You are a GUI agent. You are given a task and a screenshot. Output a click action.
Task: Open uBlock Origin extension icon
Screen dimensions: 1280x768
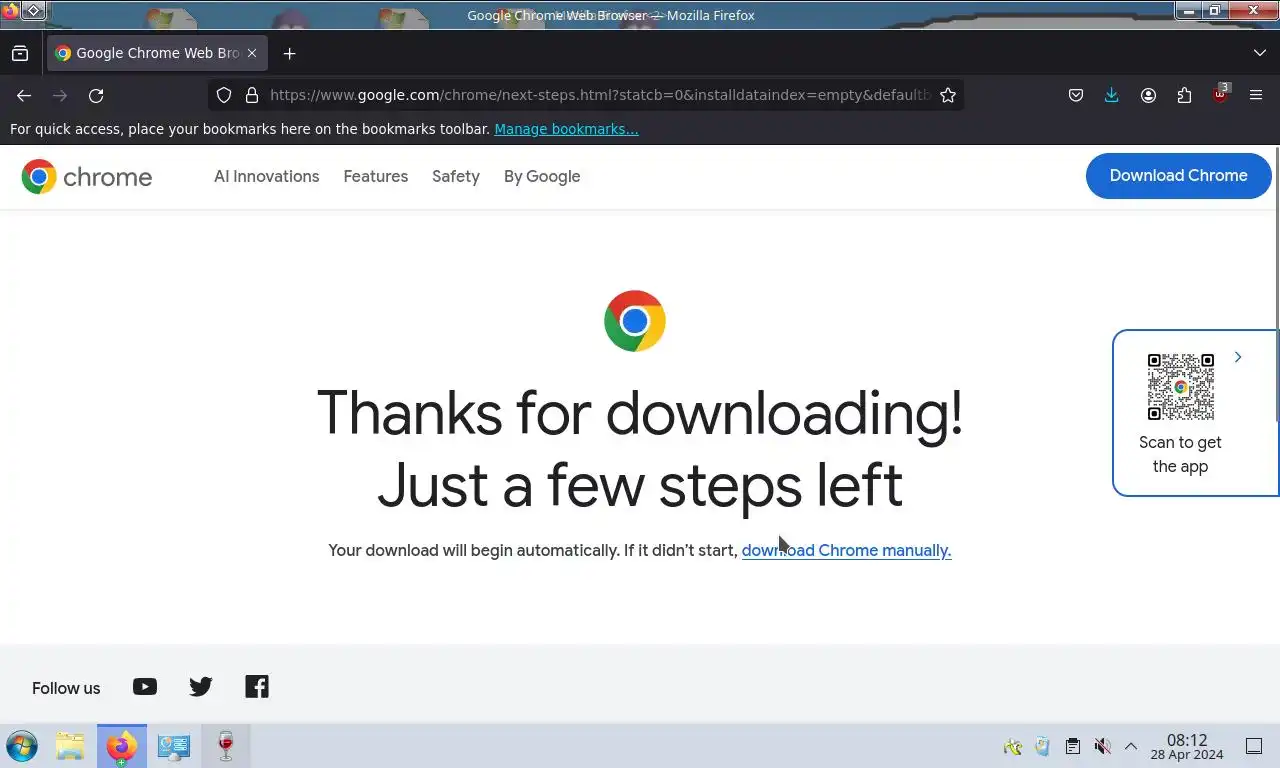[x=1220, y=95]
